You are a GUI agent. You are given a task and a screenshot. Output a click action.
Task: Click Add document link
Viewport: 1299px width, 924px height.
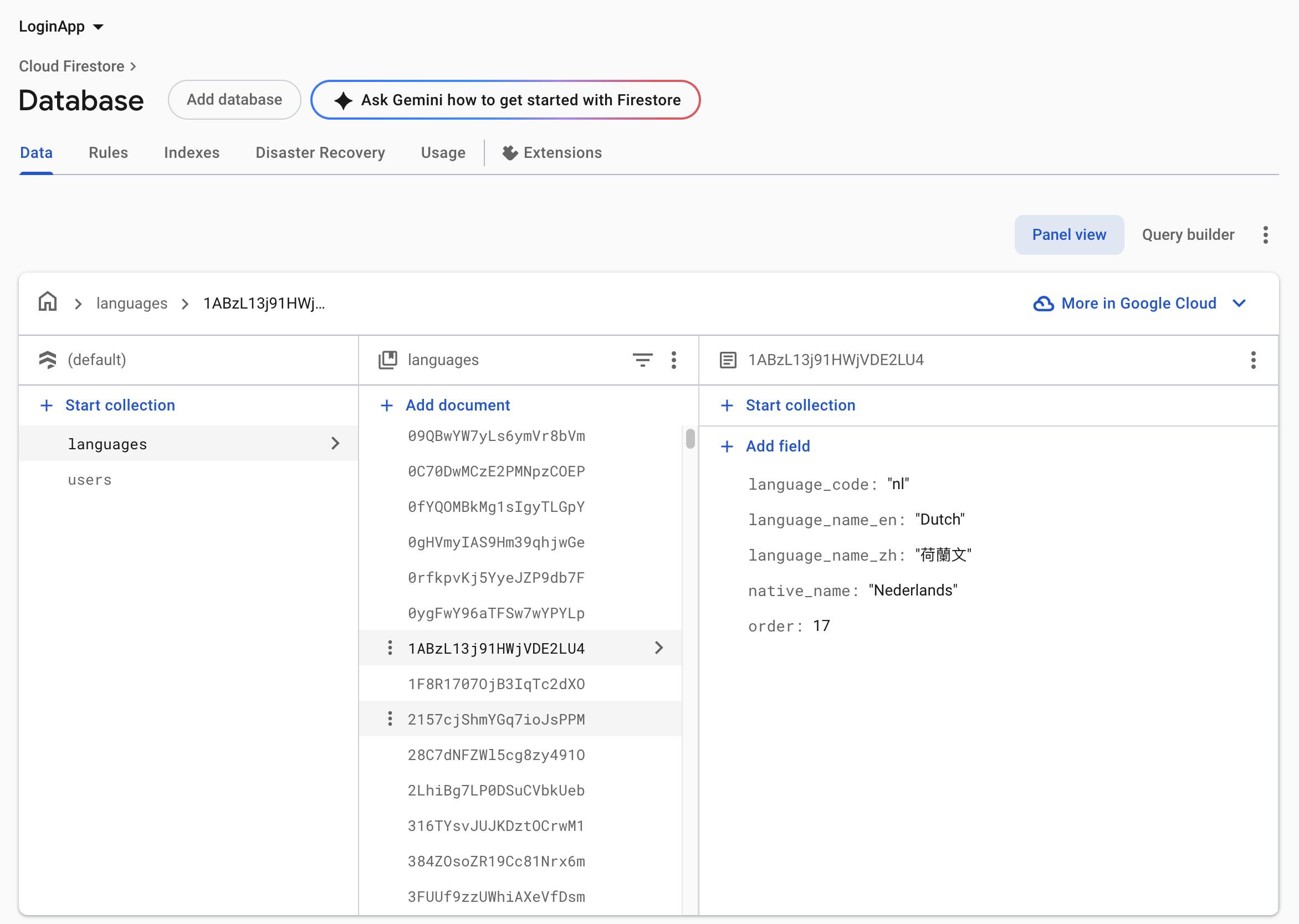457,405
